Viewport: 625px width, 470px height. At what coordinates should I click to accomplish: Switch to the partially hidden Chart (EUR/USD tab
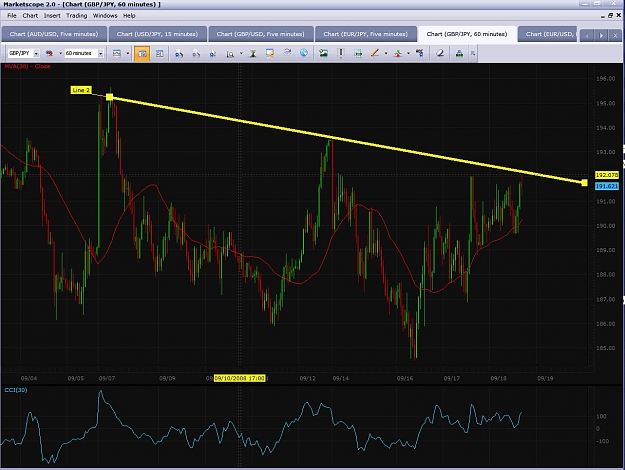pyautogui.click(x=548, y=34)
